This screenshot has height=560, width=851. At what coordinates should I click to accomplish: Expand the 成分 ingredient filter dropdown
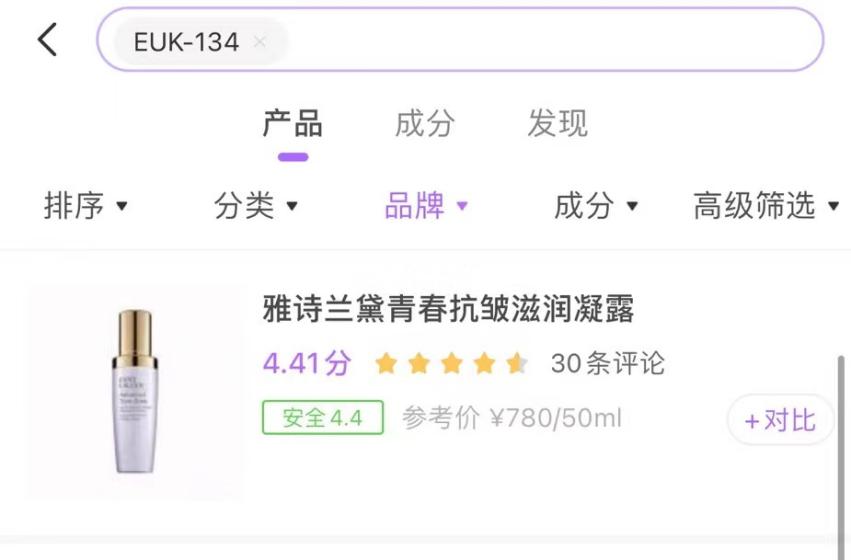click(x=595, y=206)
